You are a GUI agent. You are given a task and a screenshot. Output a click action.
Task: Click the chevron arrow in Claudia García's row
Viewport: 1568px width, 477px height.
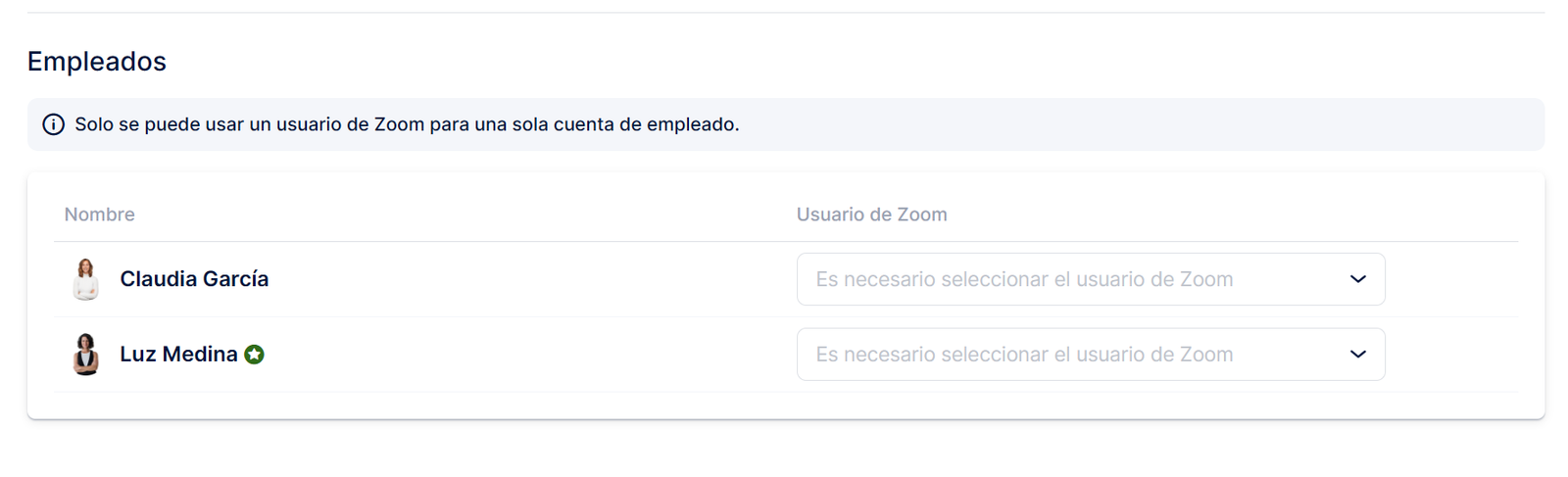coord(1357,279)
